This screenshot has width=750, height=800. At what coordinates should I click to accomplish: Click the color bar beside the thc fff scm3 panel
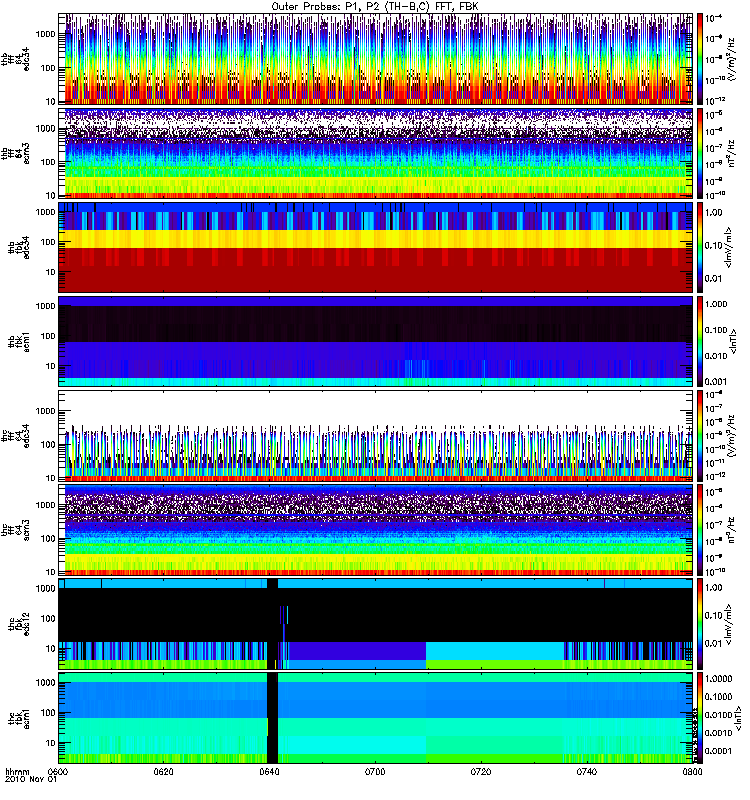(x=700, y=530)
